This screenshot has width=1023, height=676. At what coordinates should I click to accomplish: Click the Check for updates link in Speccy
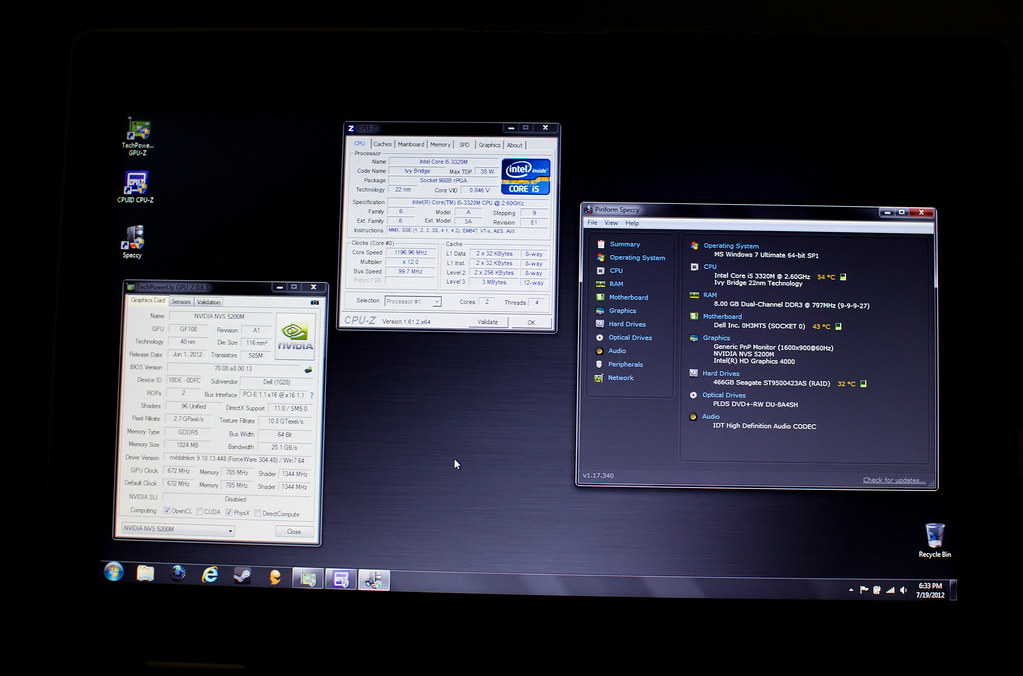[x=894, y=480]
